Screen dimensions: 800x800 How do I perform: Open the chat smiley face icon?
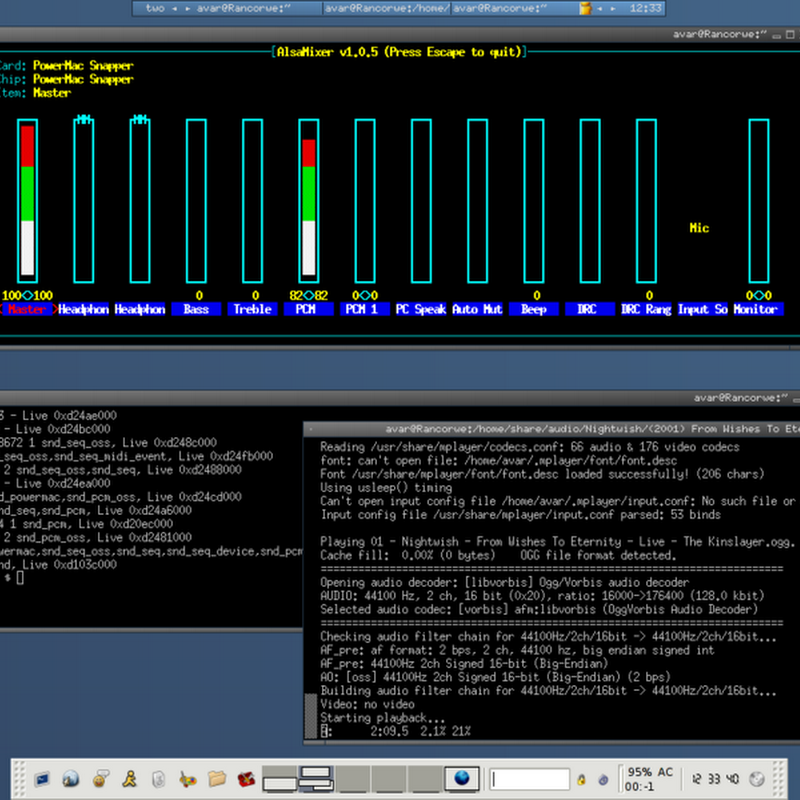coord(100,778)
